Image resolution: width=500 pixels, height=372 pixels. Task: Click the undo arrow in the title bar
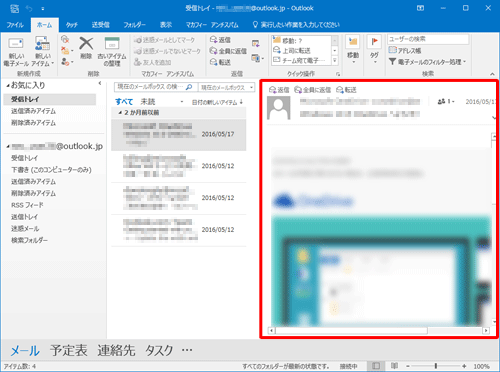pyautogui.click(x=29, y=8)
